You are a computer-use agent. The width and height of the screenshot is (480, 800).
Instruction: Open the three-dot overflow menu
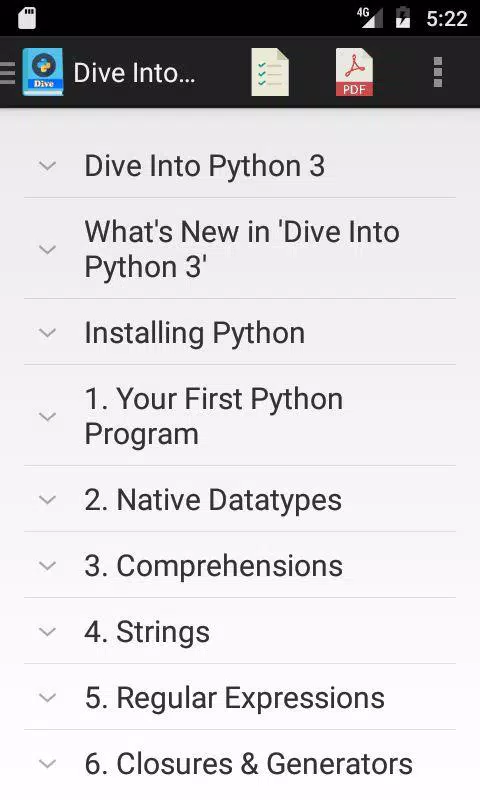438,72
